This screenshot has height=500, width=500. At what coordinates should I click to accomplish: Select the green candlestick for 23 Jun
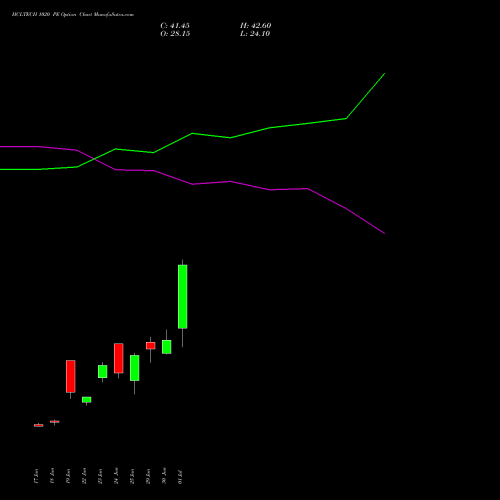coord(103,372)
